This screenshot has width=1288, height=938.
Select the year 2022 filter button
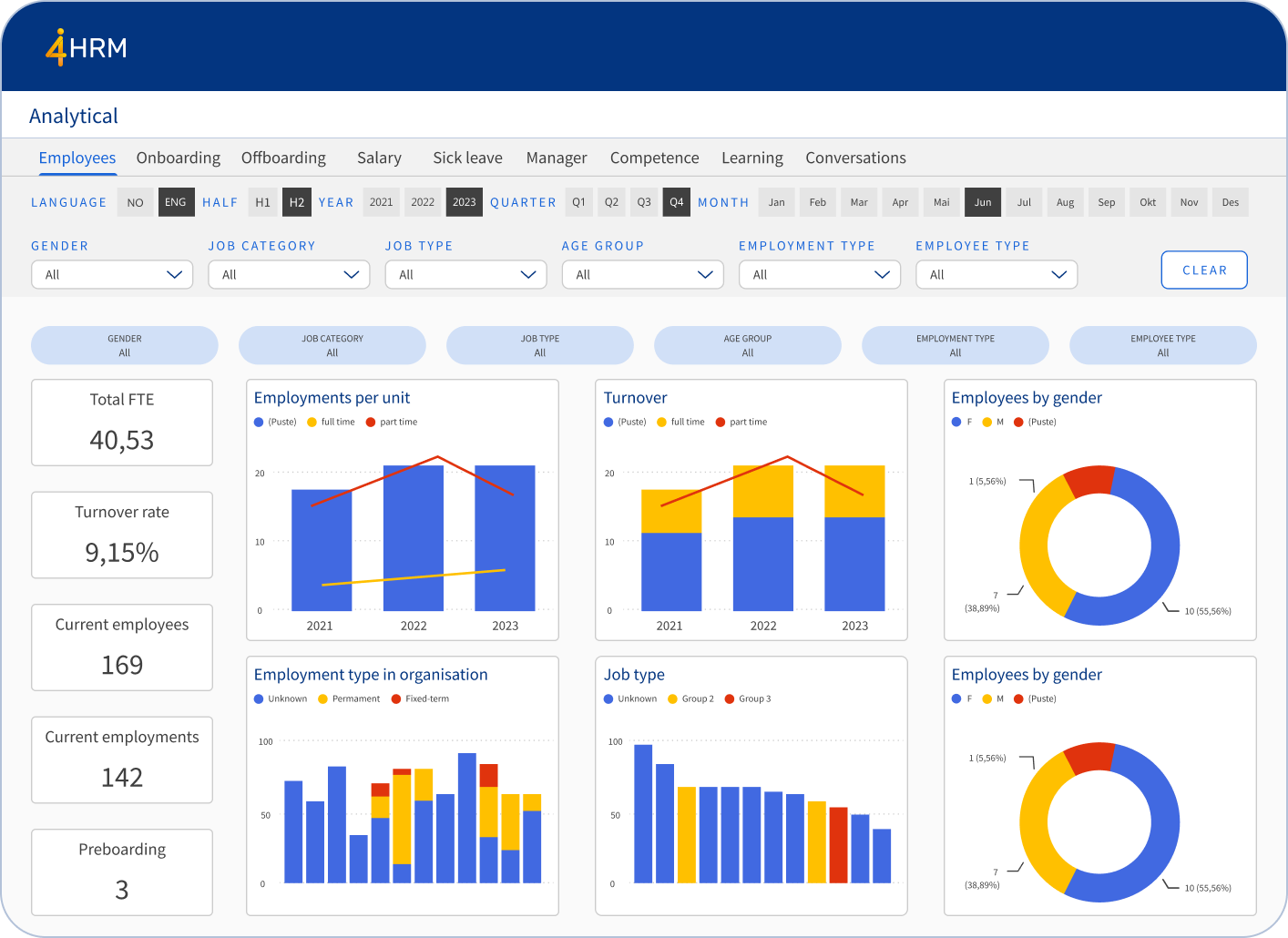(423, 202)
